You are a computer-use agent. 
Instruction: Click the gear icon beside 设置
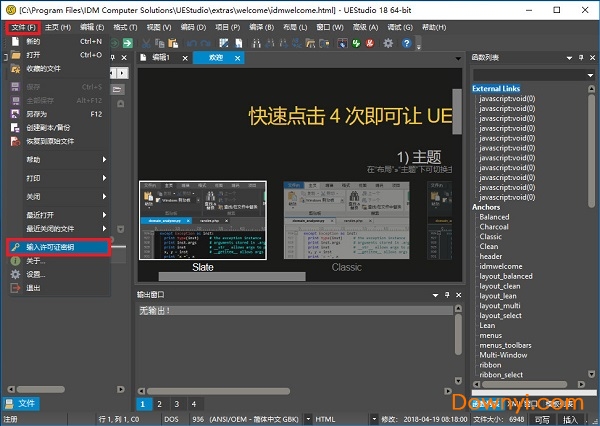[15, 274]
